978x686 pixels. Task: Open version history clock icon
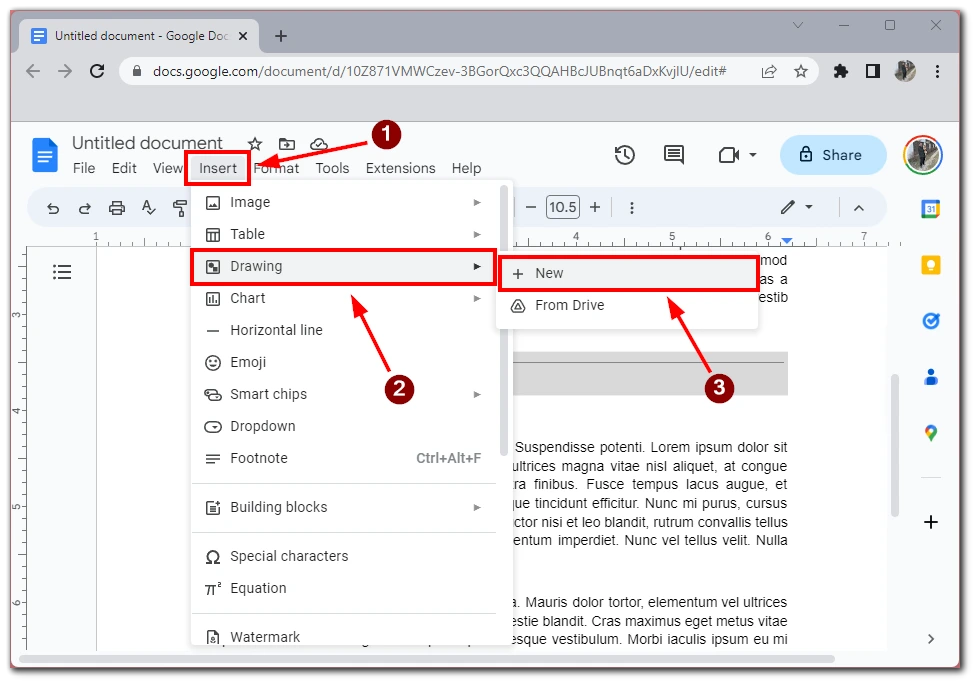tap(624, 155)
